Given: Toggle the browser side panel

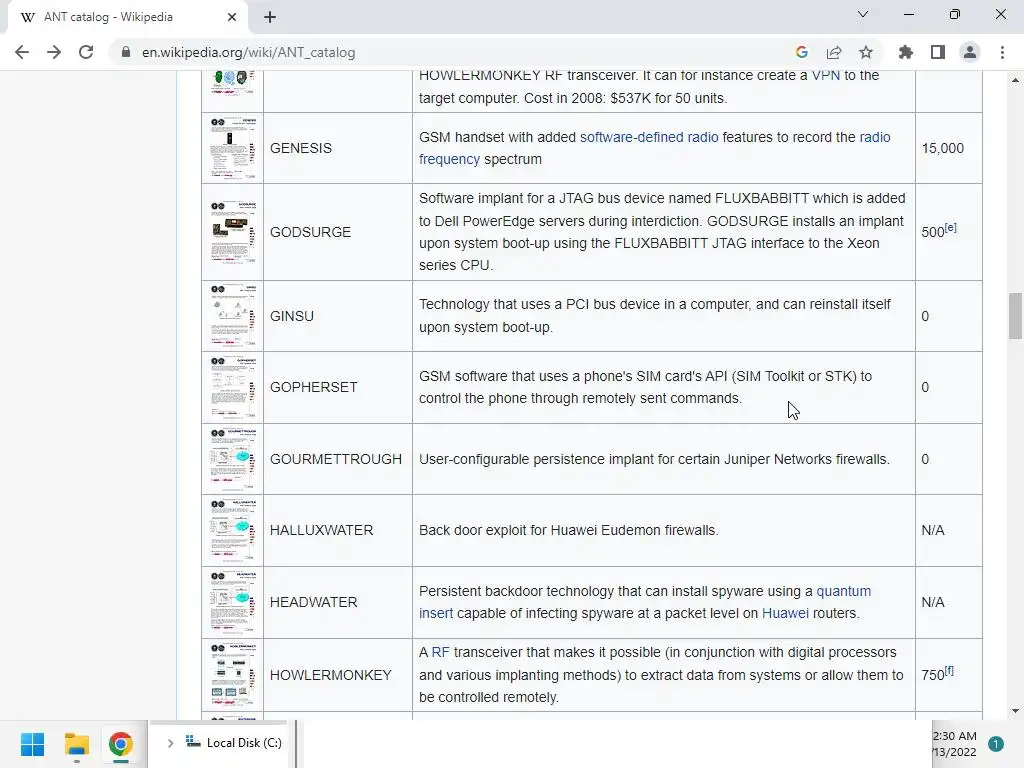Looking at the screenshot, I should click(938, 52).
